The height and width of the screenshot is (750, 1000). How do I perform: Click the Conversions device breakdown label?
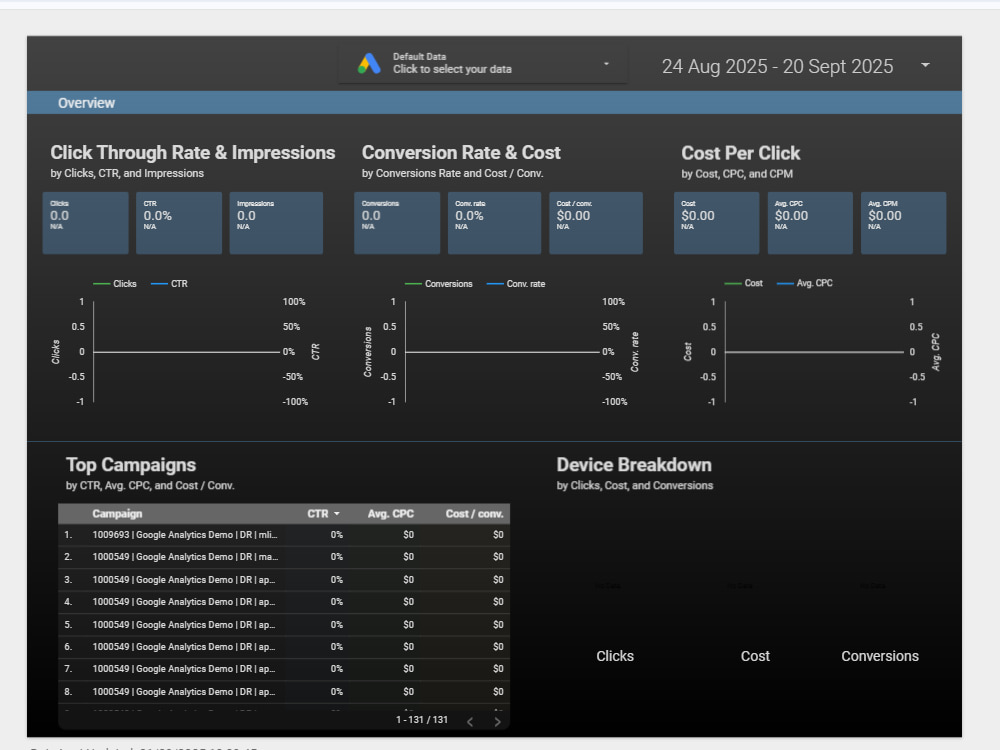879,656
